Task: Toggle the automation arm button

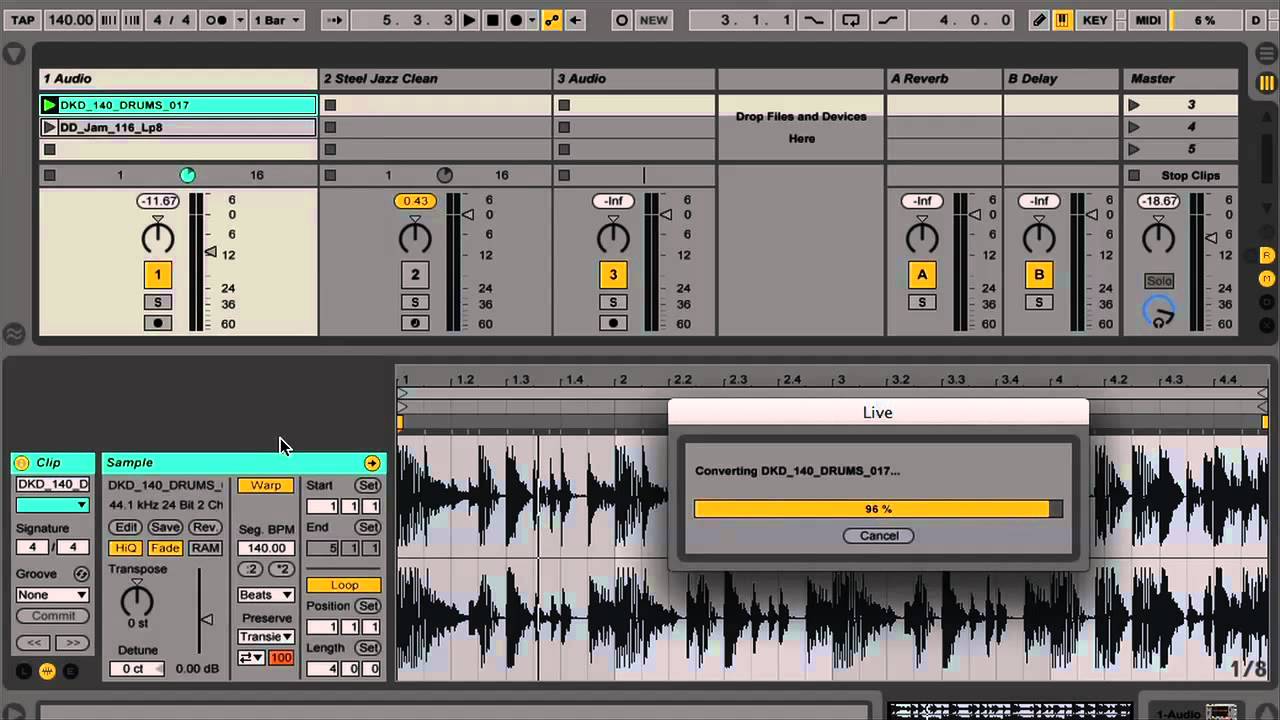Action: pyautogui.click(x=552, y=20)
